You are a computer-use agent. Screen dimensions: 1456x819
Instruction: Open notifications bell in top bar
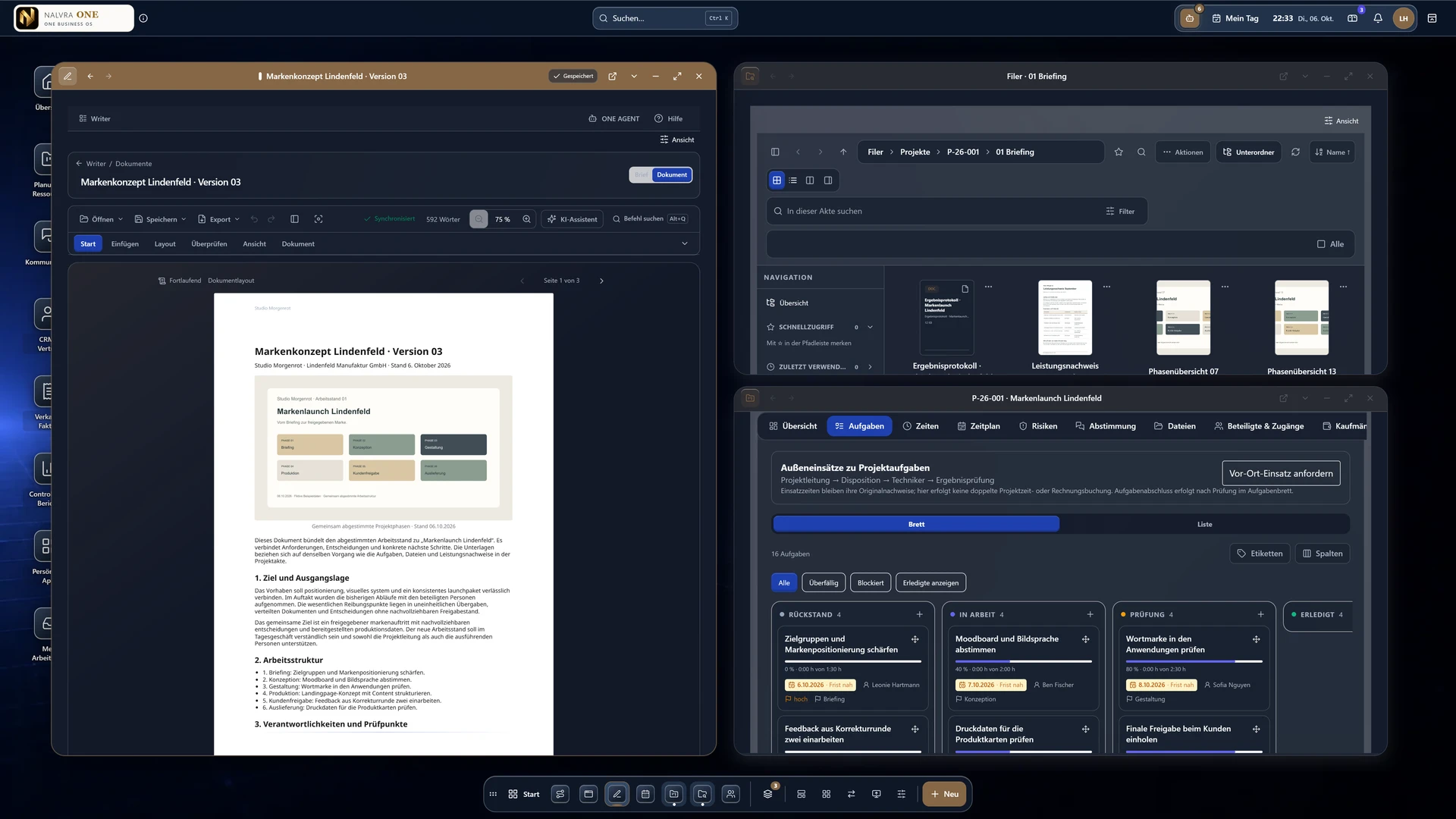point(1378,18)
